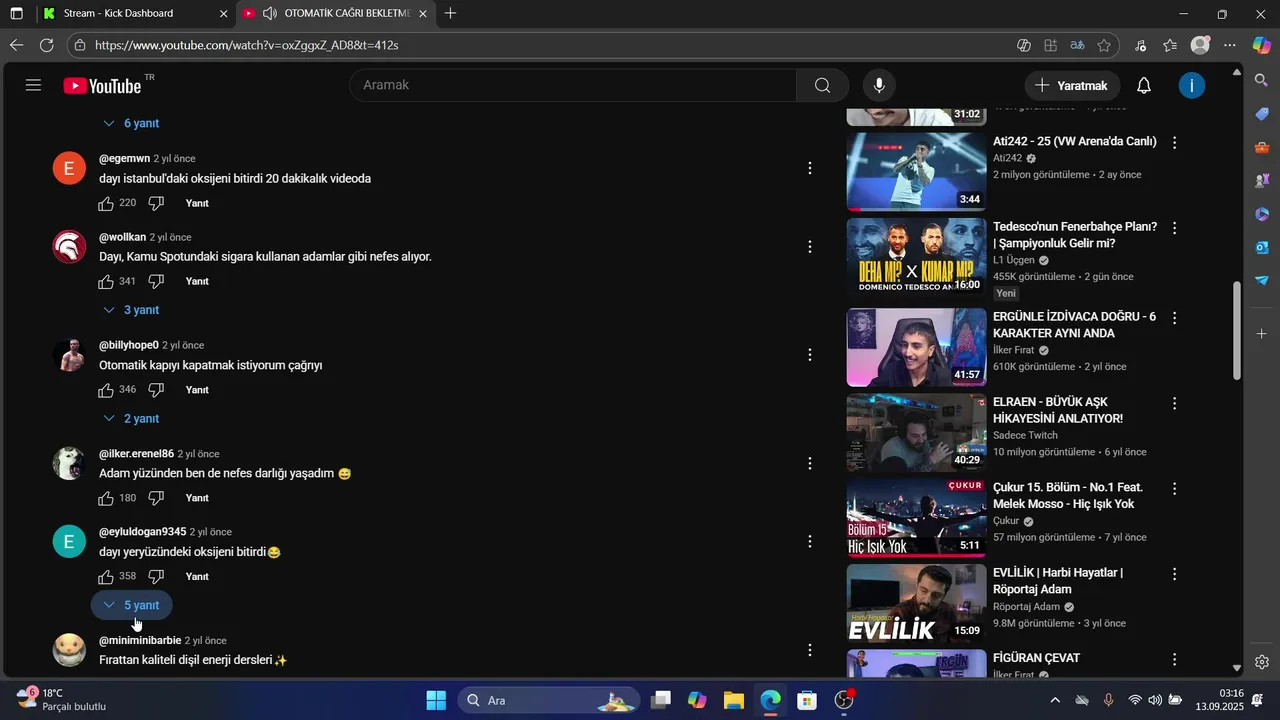
Task: Open more options for @miniminibarbie comment
Action: (x=810, y=650)
